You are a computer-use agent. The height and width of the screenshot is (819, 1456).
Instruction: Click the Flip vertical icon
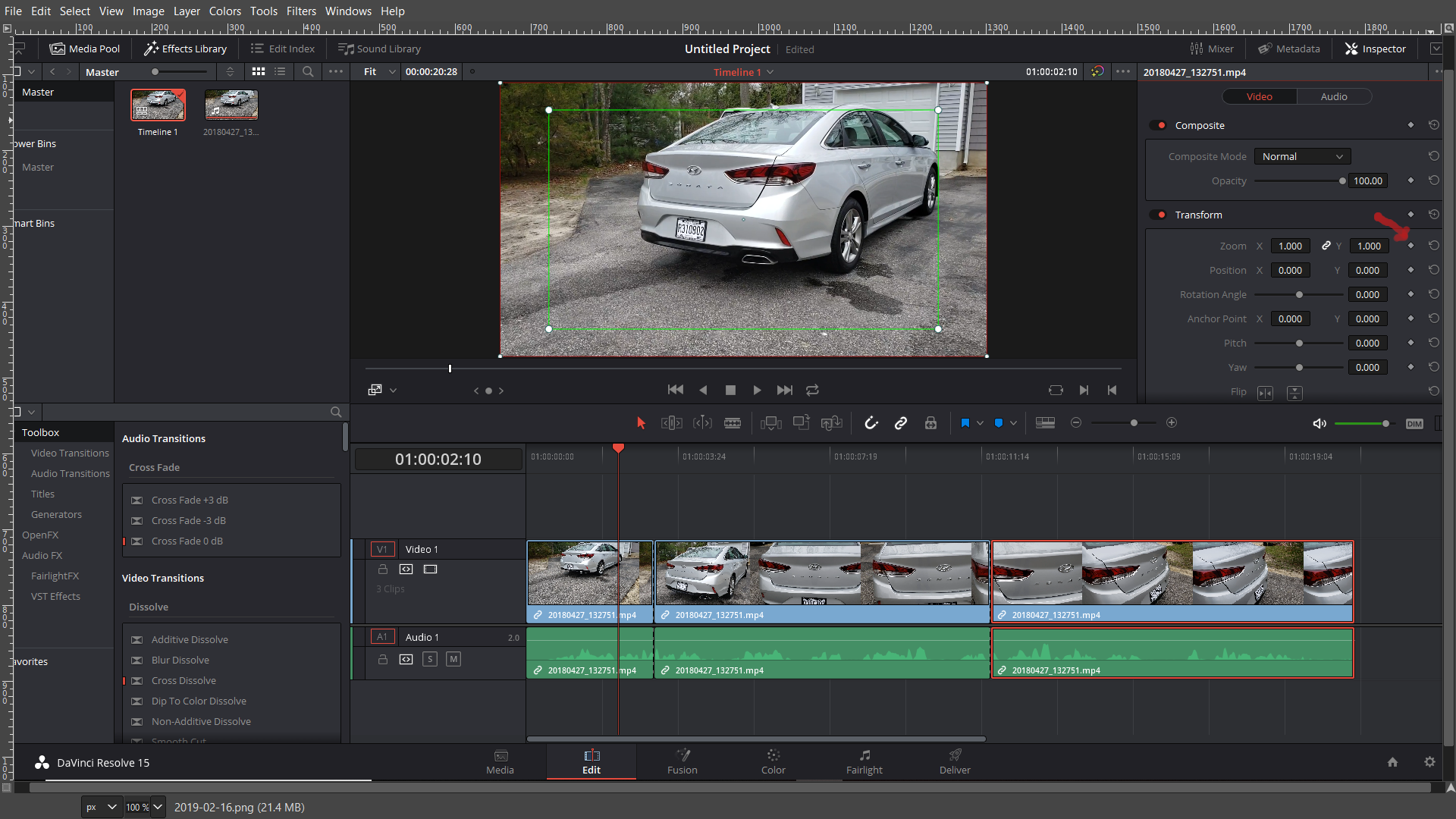(x=1294, y=392)
